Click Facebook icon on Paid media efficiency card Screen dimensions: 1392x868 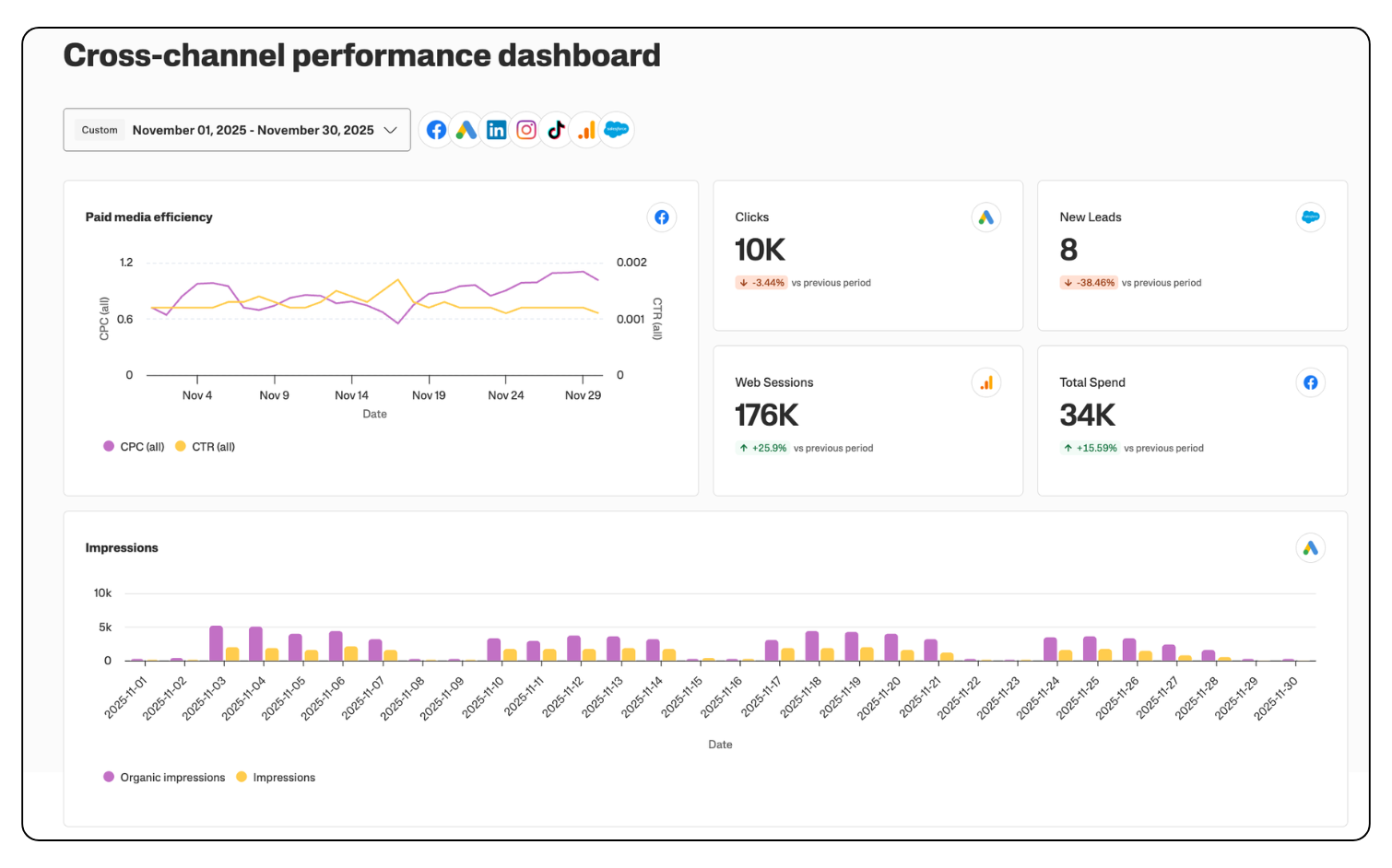pyautogui.click(x=662, y=217)
